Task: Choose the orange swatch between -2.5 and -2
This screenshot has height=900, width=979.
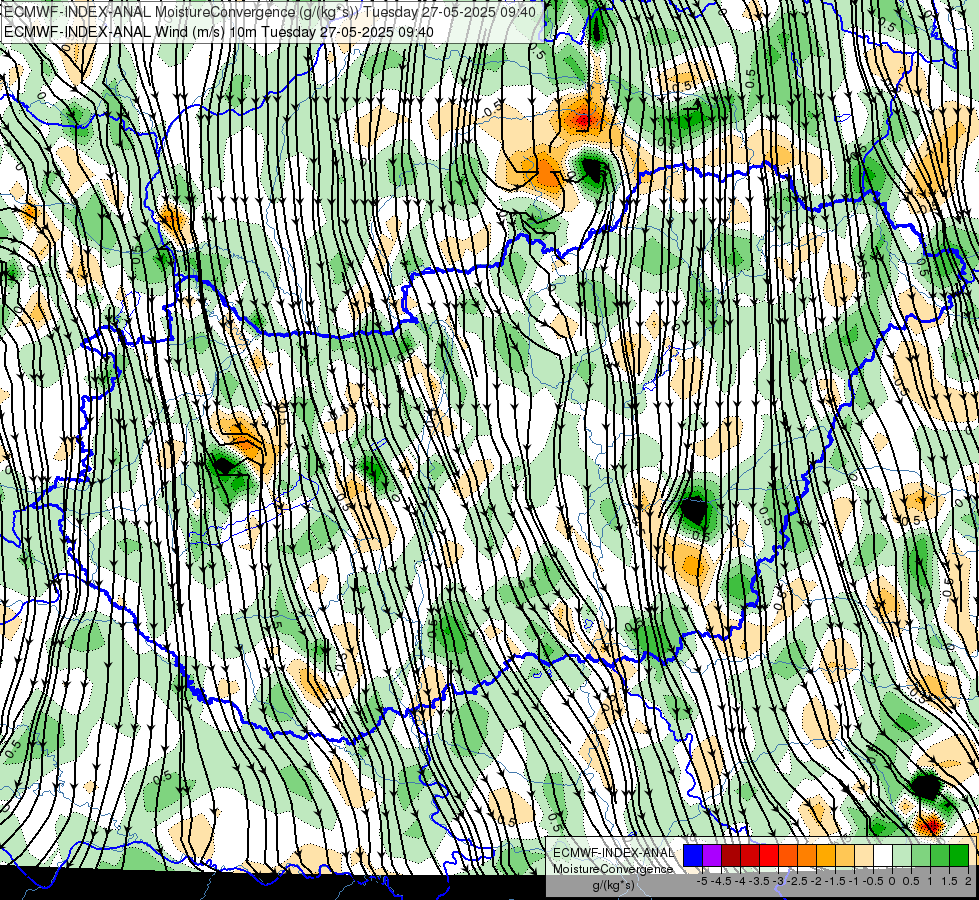Action: tap(807, 855)
